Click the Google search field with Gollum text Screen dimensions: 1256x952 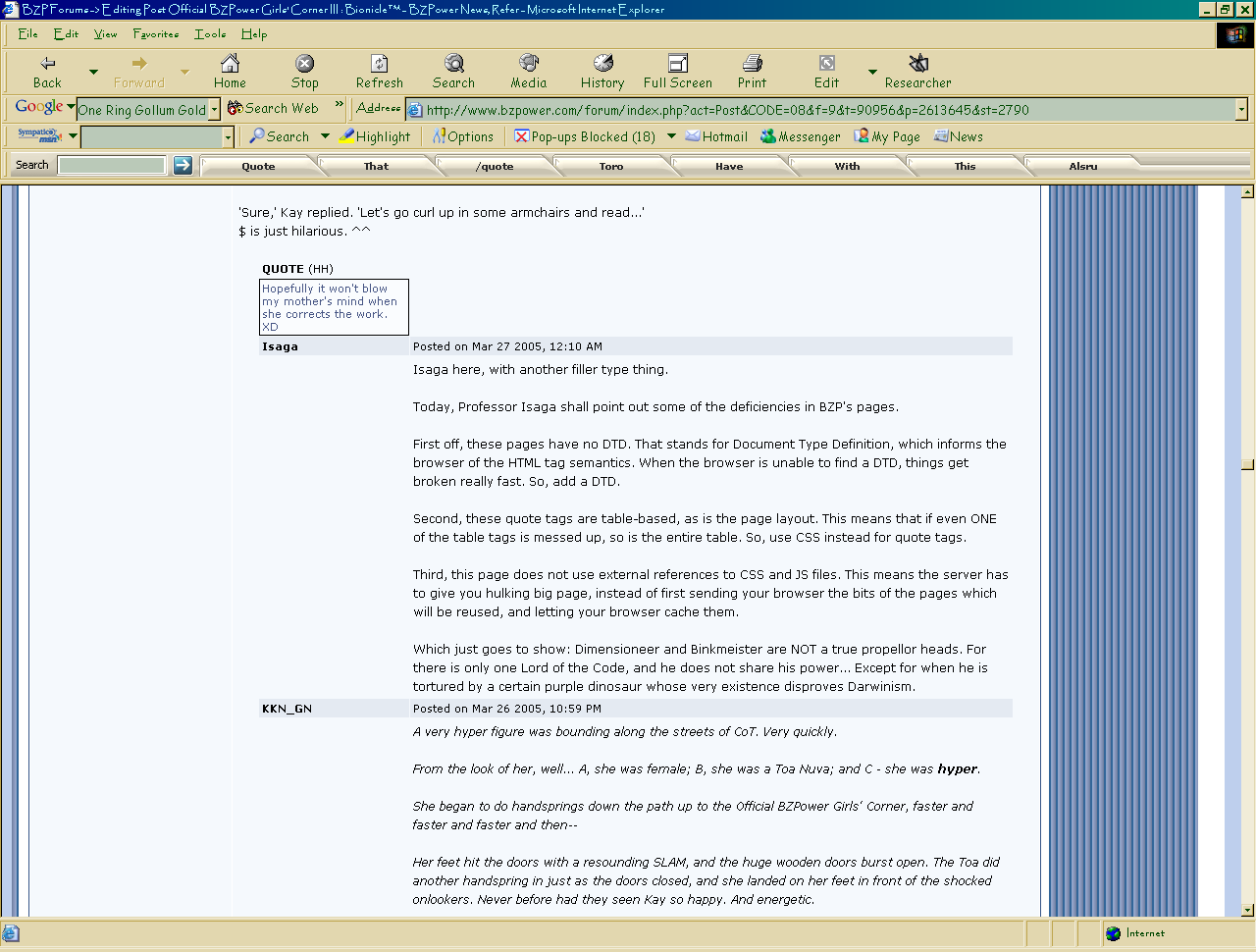pos(143,110)
